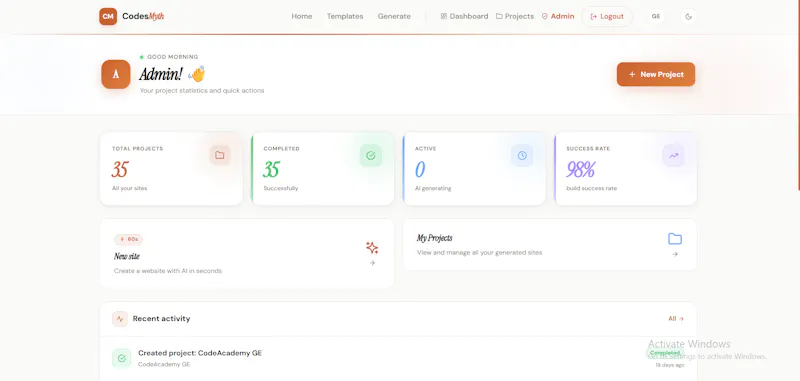Click the 'GOOD MORNING' greeting label
This screenshot has width=800, height=381.
[x=172, y=57]
